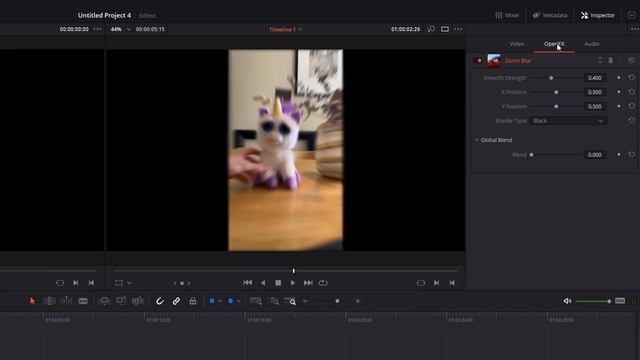Click the timeline zoom out minus

[x=305, y=301]
